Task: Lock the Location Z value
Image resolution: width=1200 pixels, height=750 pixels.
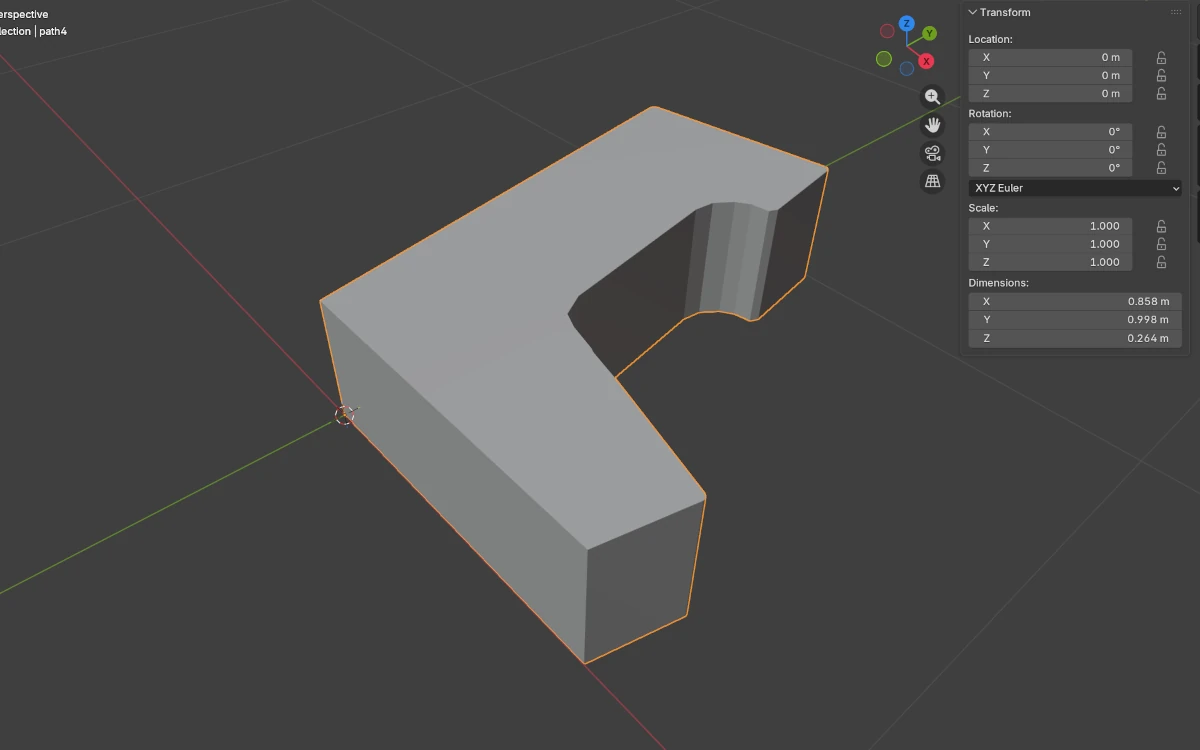Action: click(1161, 94)
